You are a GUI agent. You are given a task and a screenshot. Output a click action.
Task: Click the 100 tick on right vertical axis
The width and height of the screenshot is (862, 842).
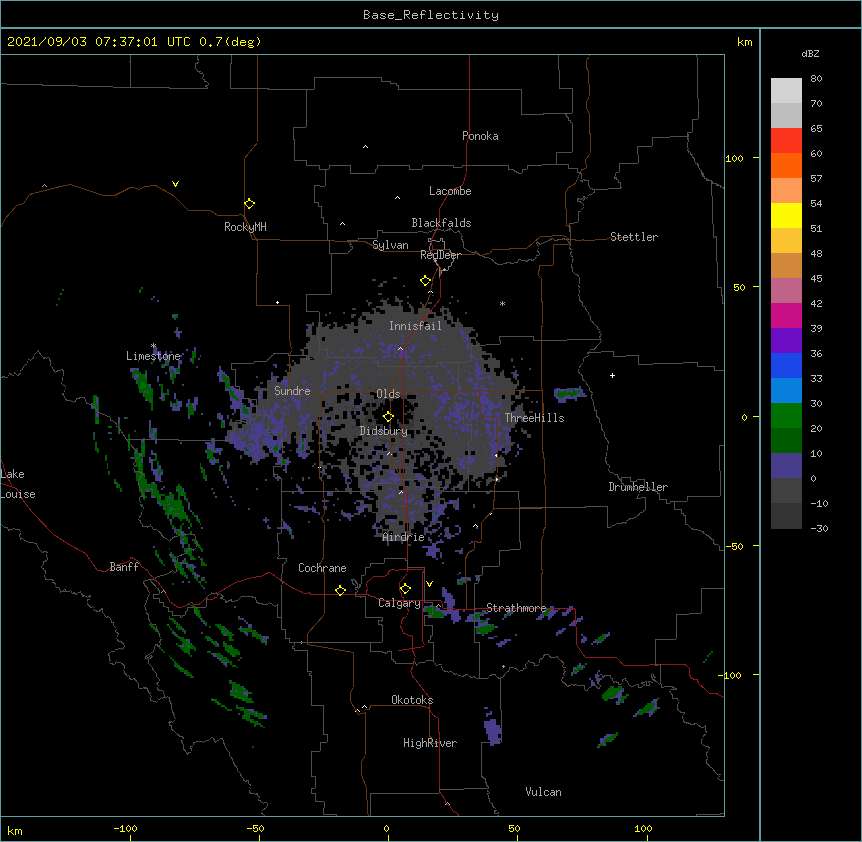click(x=734, y=158)
